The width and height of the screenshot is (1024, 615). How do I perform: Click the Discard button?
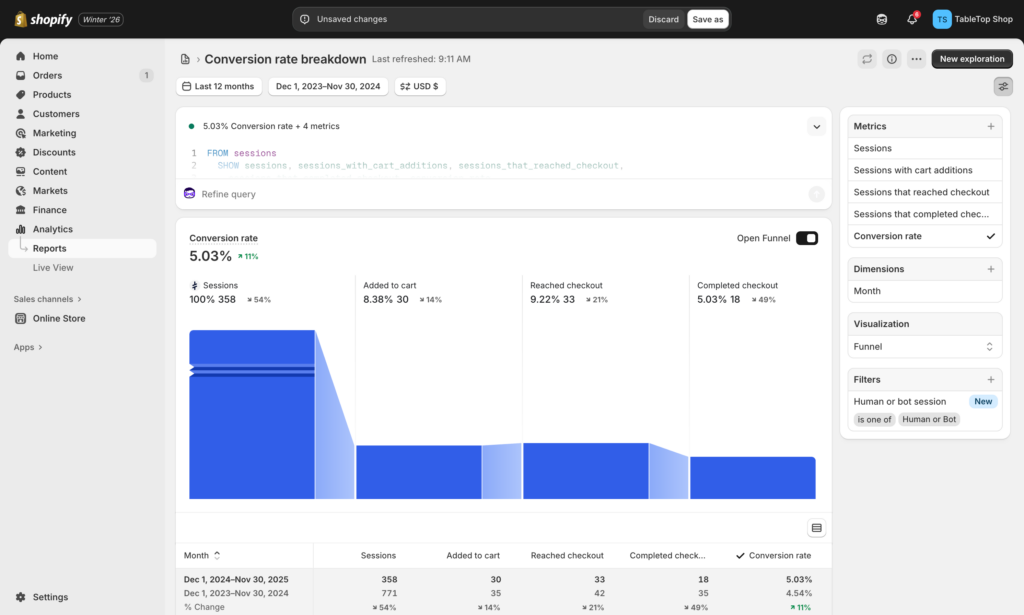[663, 19]
